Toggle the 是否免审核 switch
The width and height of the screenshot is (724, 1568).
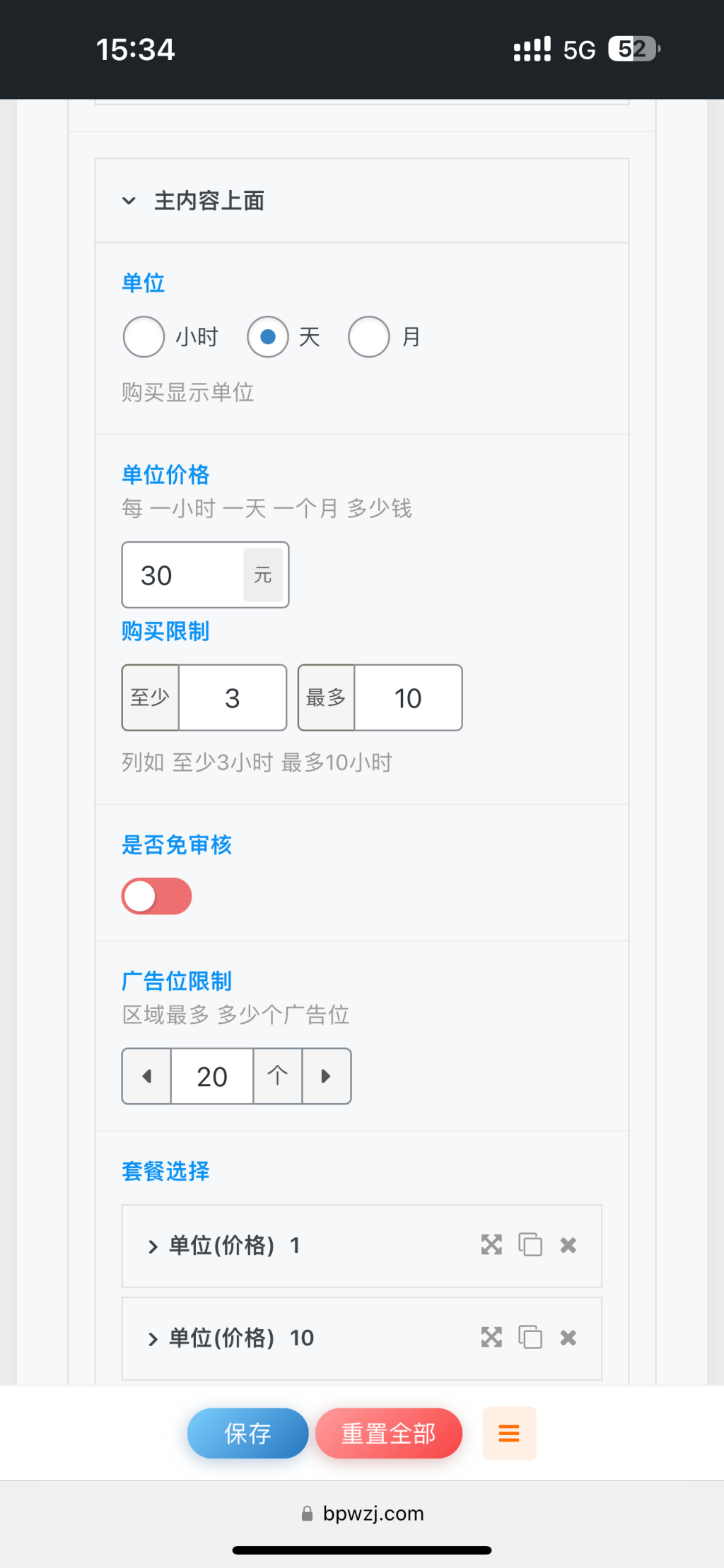coord(157,896)
